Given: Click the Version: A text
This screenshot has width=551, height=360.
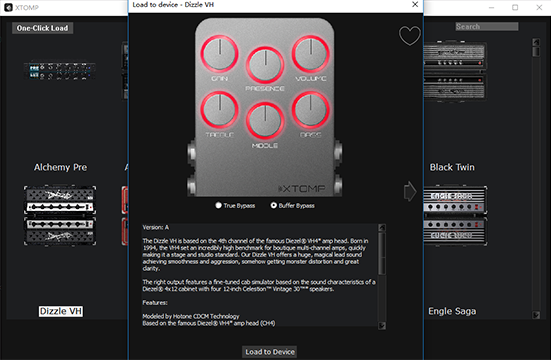Looking at the screenshot, I should coord(156,227).
